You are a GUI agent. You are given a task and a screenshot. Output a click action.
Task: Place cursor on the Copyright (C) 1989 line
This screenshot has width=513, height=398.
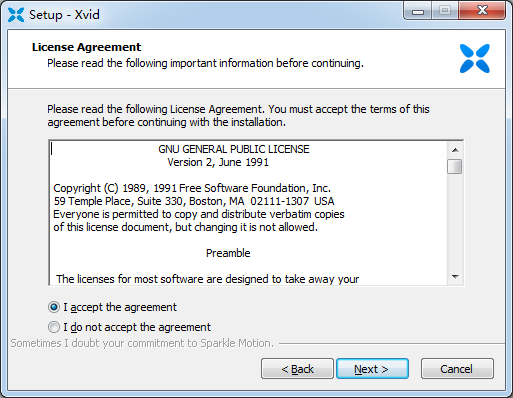coord(192,188)
